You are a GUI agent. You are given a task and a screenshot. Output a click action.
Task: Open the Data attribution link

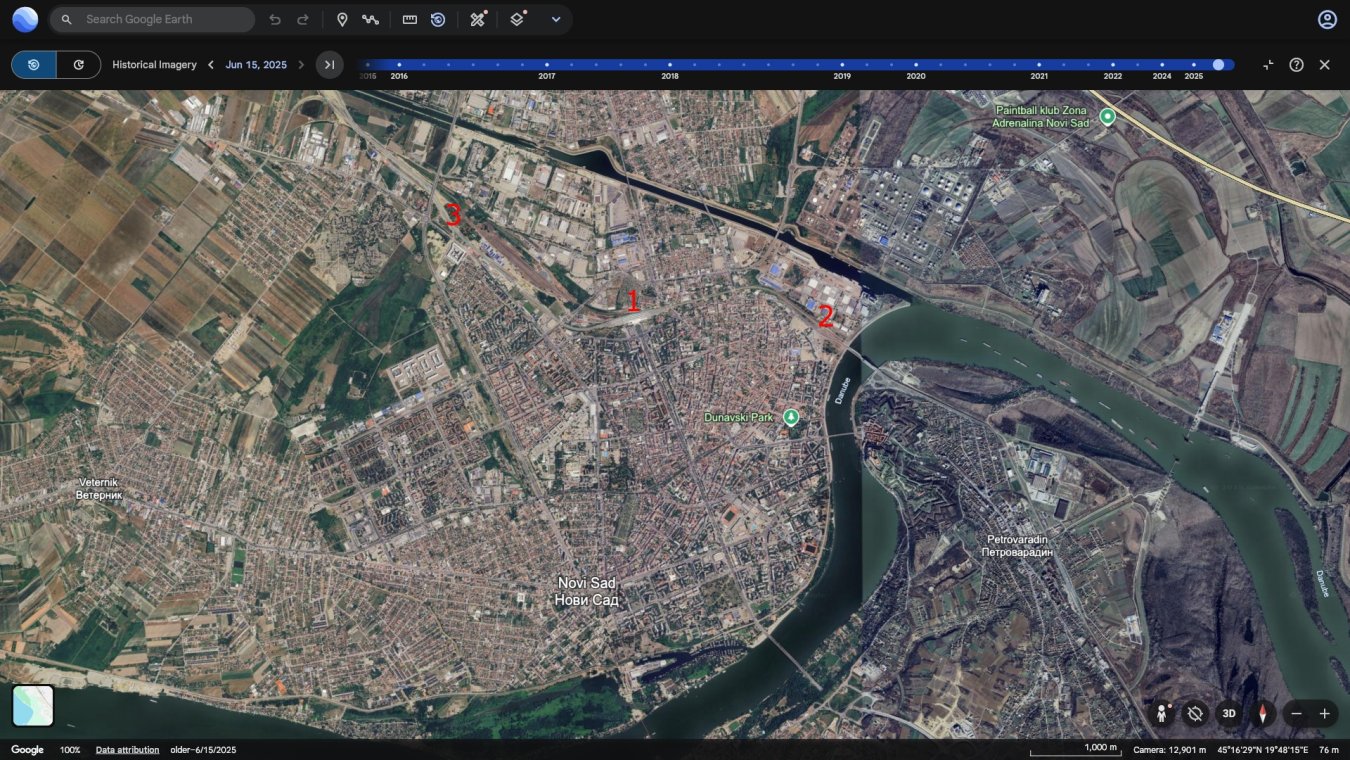127,750
